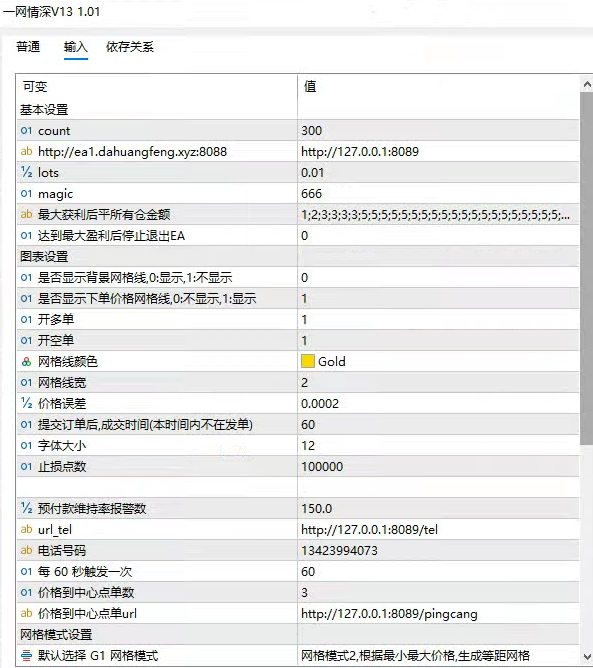Image resolution: width=593 pixels, height=668 pixels.
Task: Click the integer icon beside 价格到中心点单数
Action: click(x=26, y=592)
